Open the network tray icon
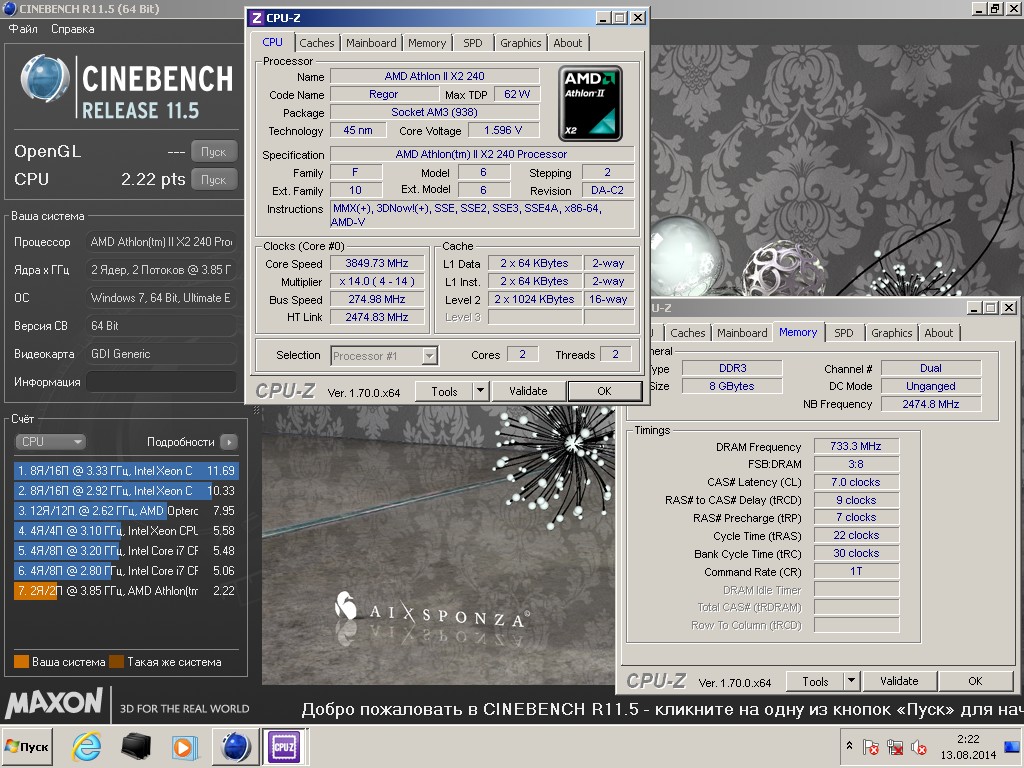The image size is (1024, 768). coord(895,746)
